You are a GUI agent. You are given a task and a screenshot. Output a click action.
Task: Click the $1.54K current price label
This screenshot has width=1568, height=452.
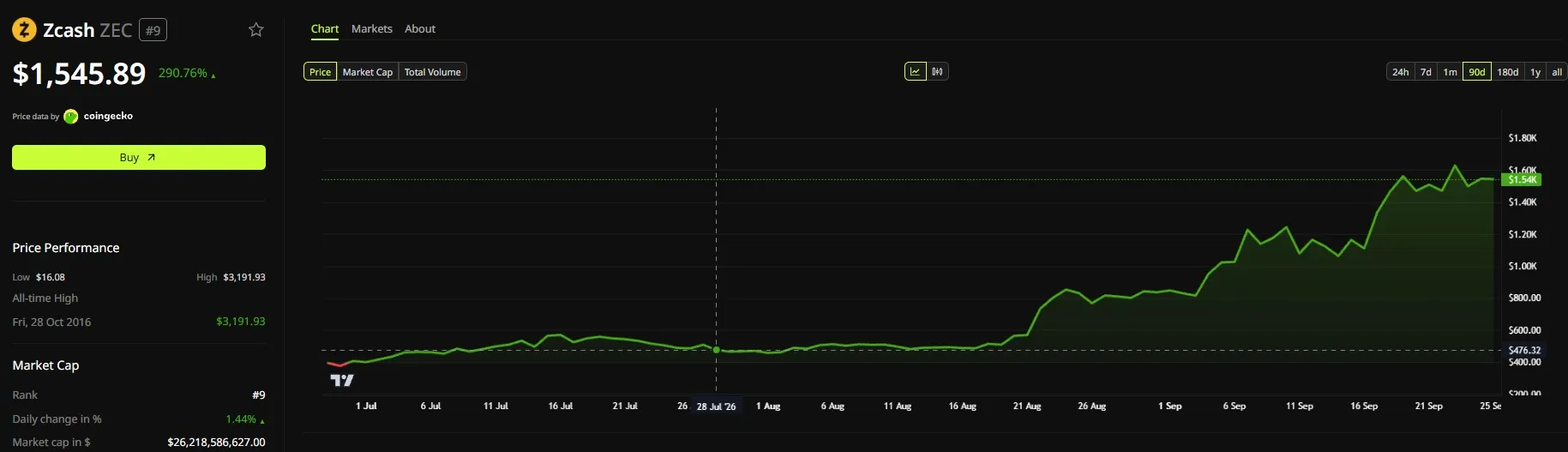[1523, 179]
